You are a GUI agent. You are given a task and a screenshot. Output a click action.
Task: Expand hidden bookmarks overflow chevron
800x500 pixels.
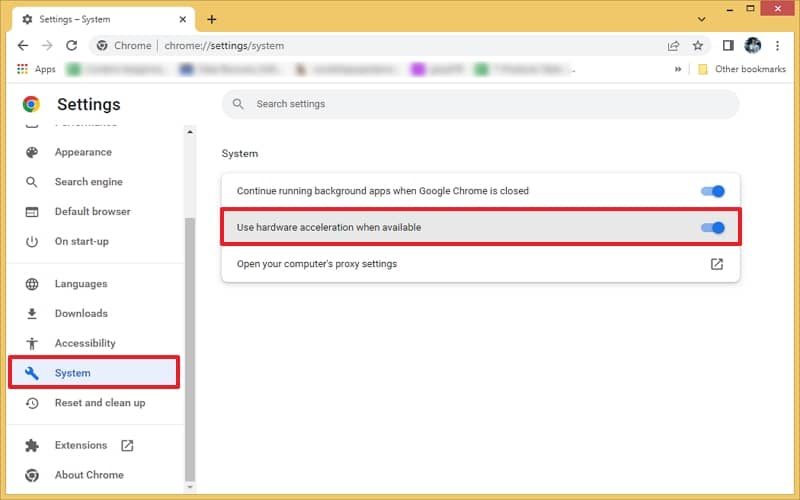click(x=679, y=69)
